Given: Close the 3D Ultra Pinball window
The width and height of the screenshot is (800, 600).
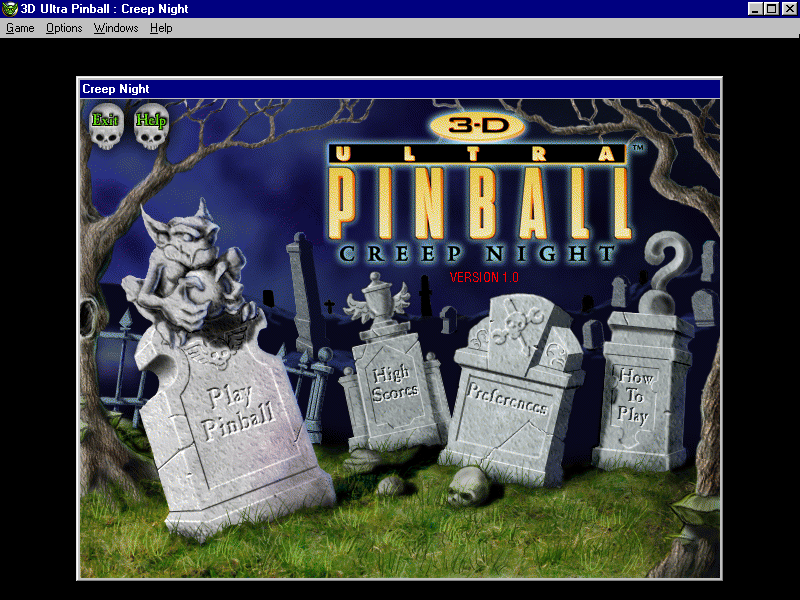Looking at the screenshot, I should (789, 9).
